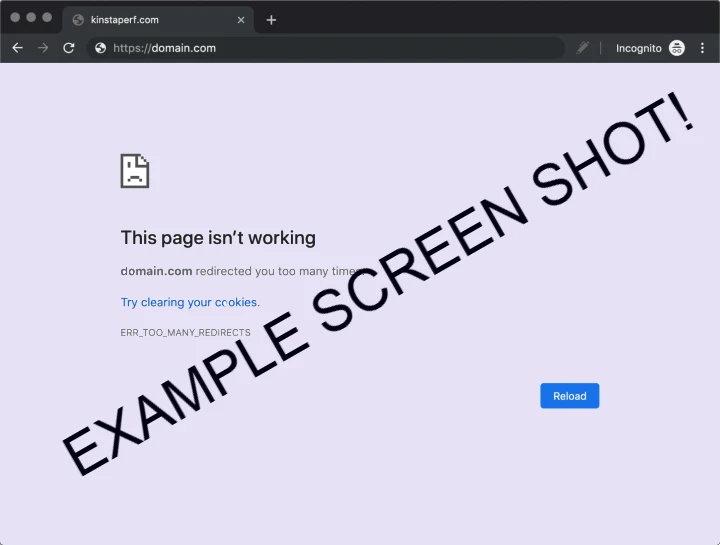This screenshot has height=545, width=720.
Task: Open the Incognito profile icon
Action: (x=677, y=48)
